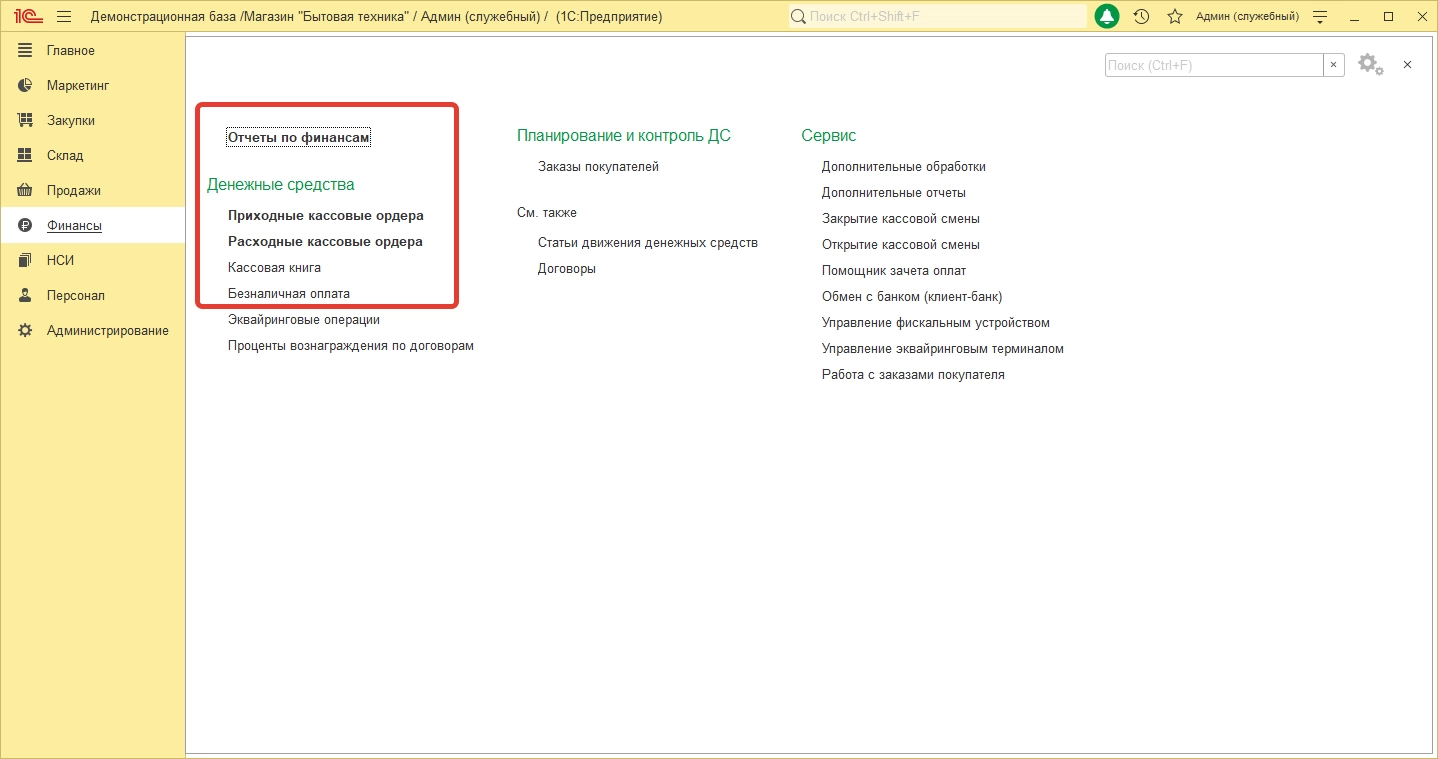Open Расходные кассовые ордера
Image resolution: width=1438 pixels, height=759 pixels.
pos(325,242)
